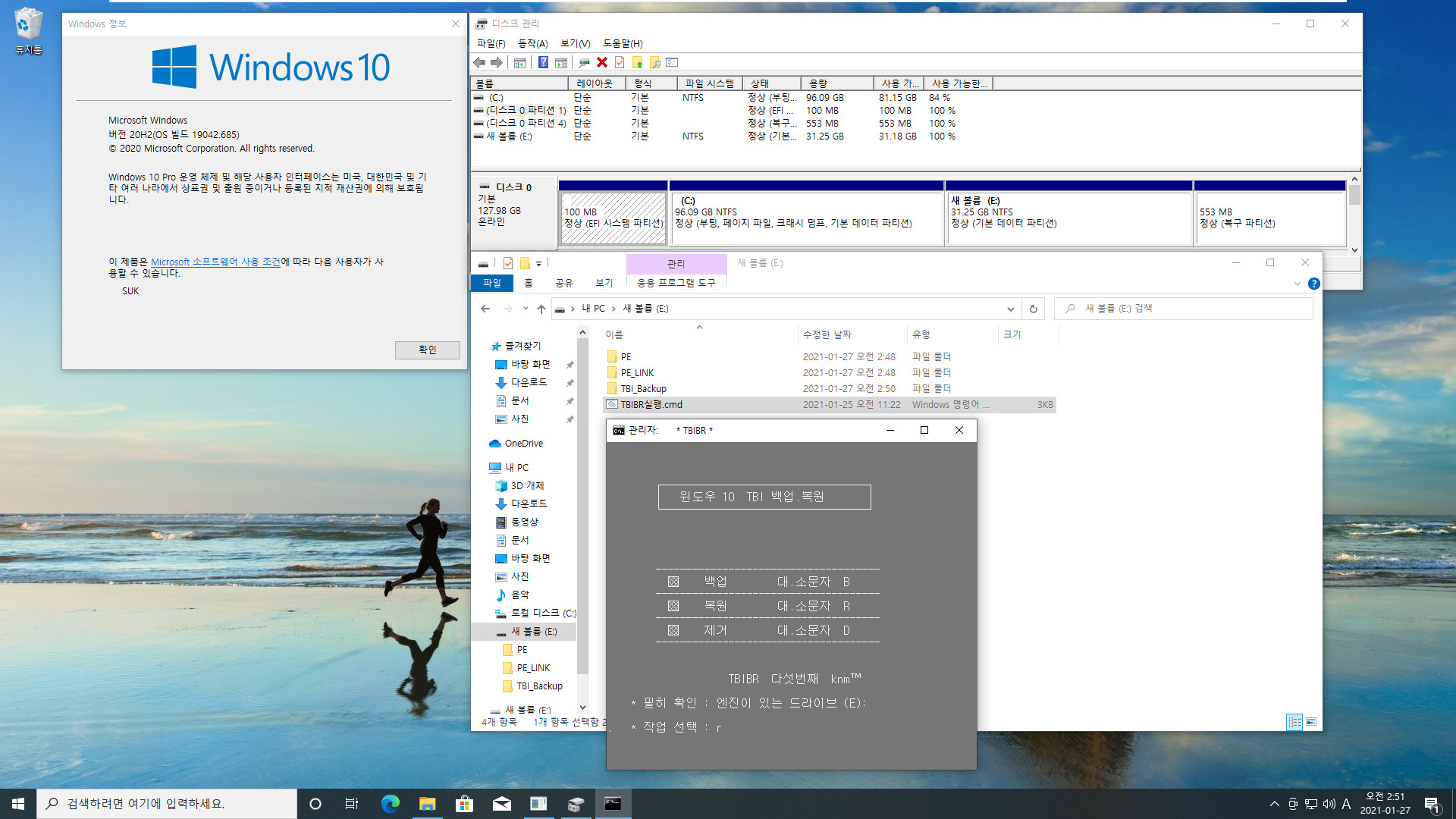
Task: Open Microsoft Edge from taskbar
Action: pos(390,804)
